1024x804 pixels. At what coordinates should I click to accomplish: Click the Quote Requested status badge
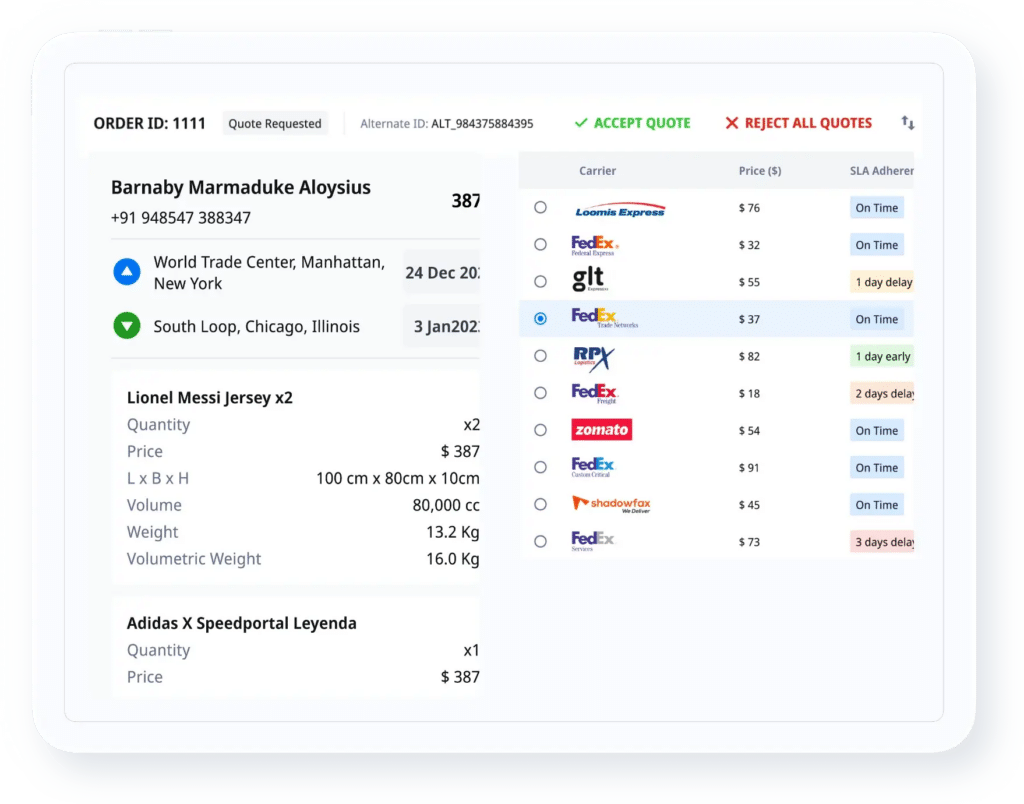coord(275,123)
